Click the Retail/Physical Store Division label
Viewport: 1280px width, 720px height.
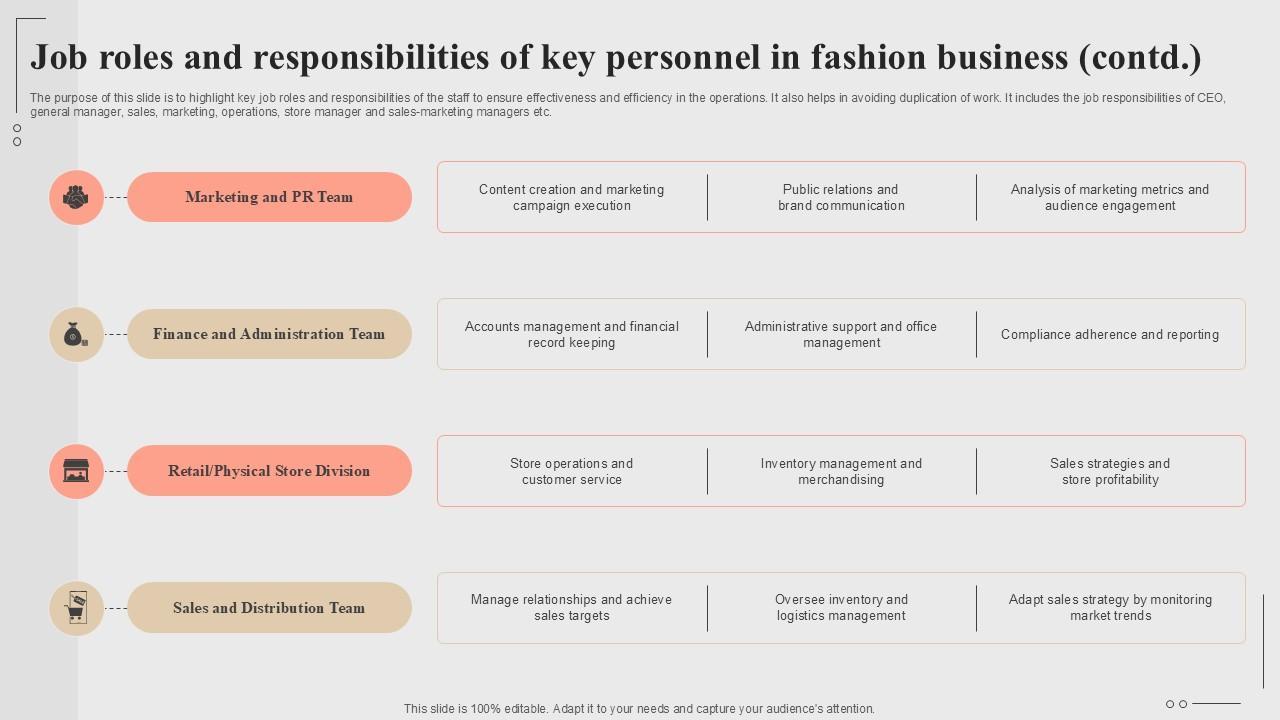click(x=269, y=471)
